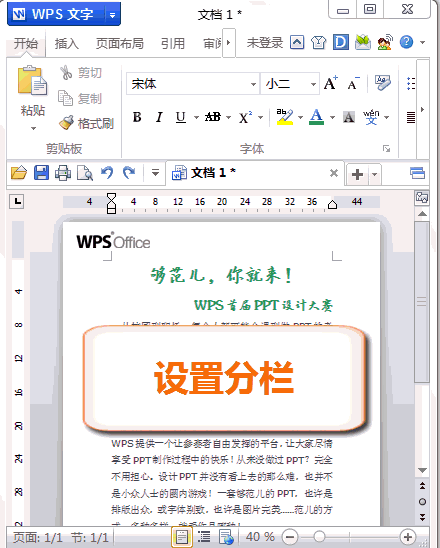Click the Print icon in quick toolbar
Screen dimensions: 440x548
63,173
